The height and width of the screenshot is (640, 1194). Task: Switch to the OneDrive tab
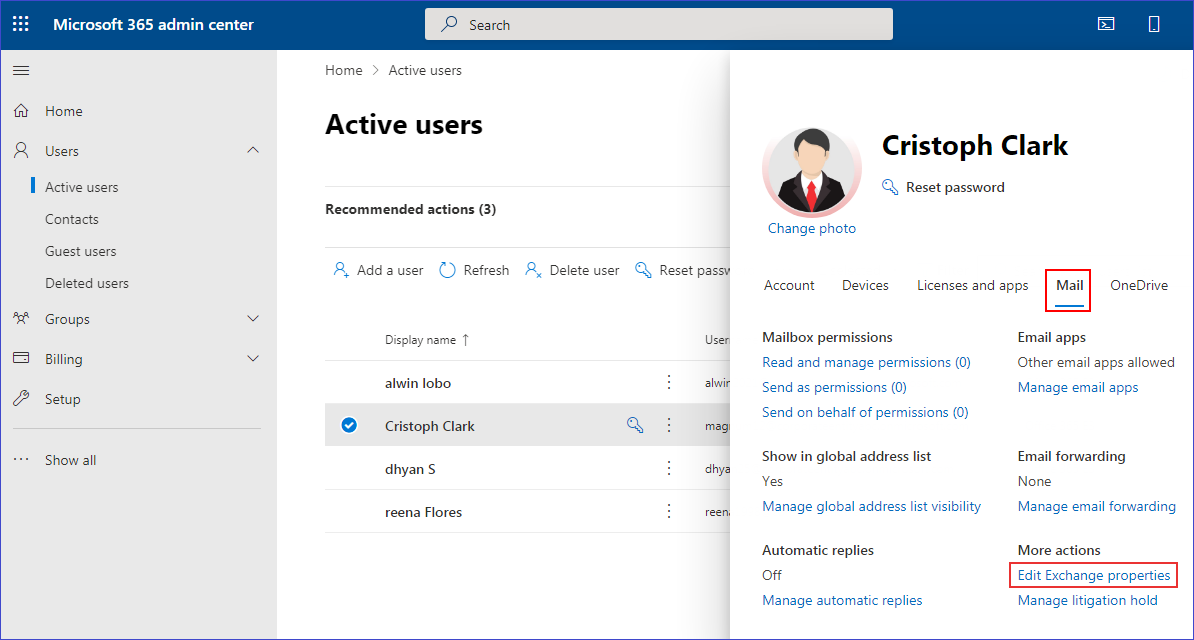[1138, 285]
